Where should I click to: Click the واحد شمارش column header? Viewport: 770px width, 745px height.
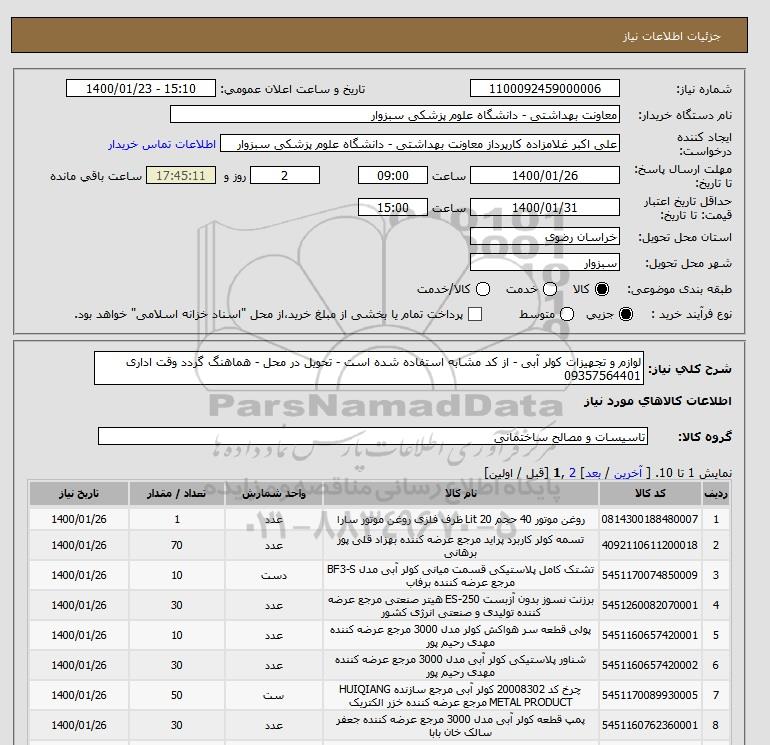tap(274, 494)
